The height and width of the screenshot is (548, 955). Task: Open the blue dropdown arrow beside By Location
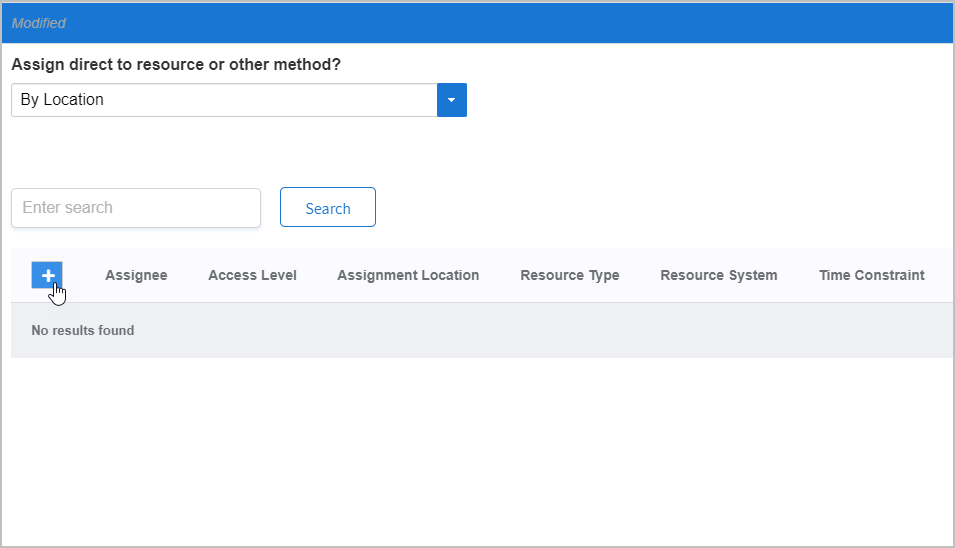(452, 100)
